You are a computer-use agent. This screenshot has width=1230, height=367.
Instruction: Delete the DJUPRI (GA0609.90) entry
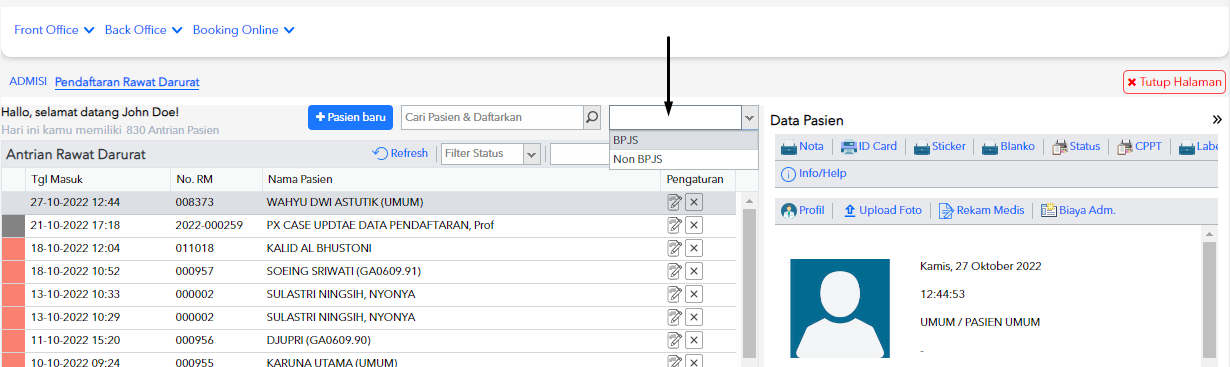695,340
